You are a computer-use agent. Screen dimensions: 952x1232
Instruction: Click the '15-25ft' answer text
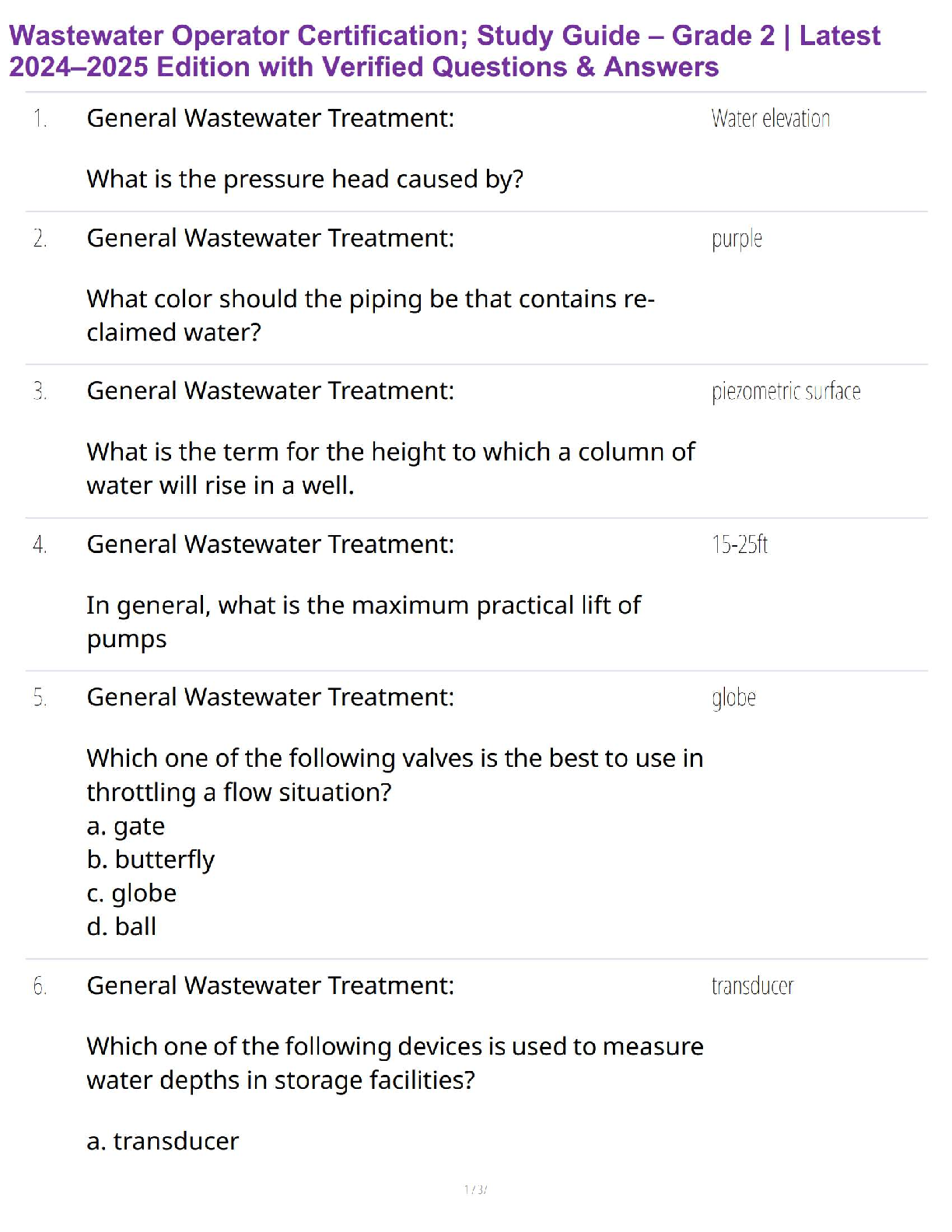coord(740,544)
